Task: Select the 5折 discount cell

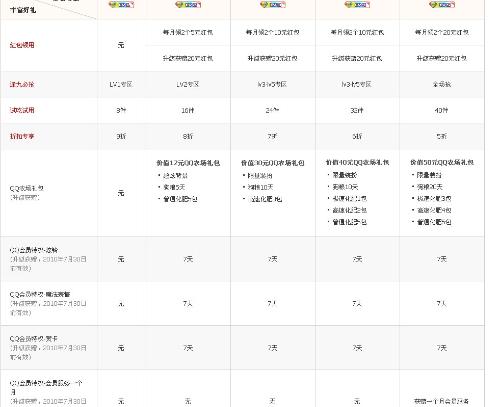Action: tap(442, 136)
